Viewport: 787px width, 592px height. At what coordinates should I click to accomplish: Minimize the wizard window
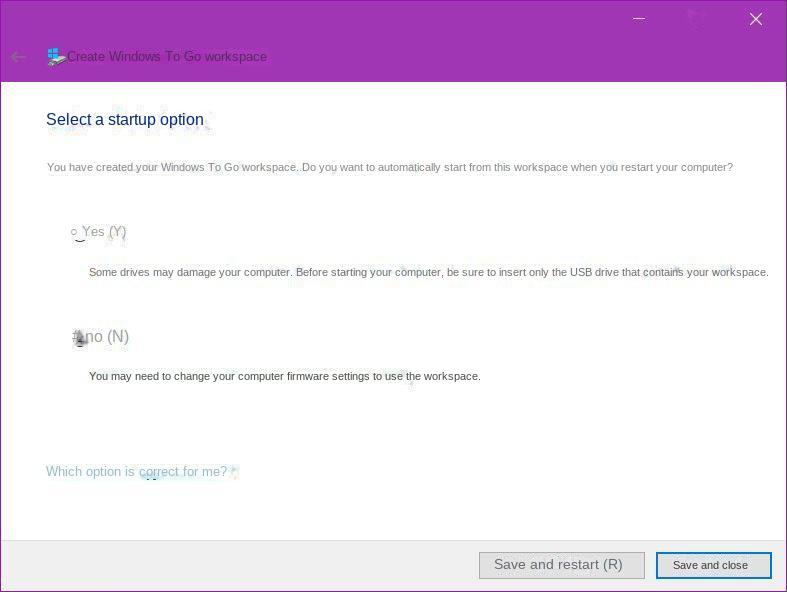pos(639,19)
